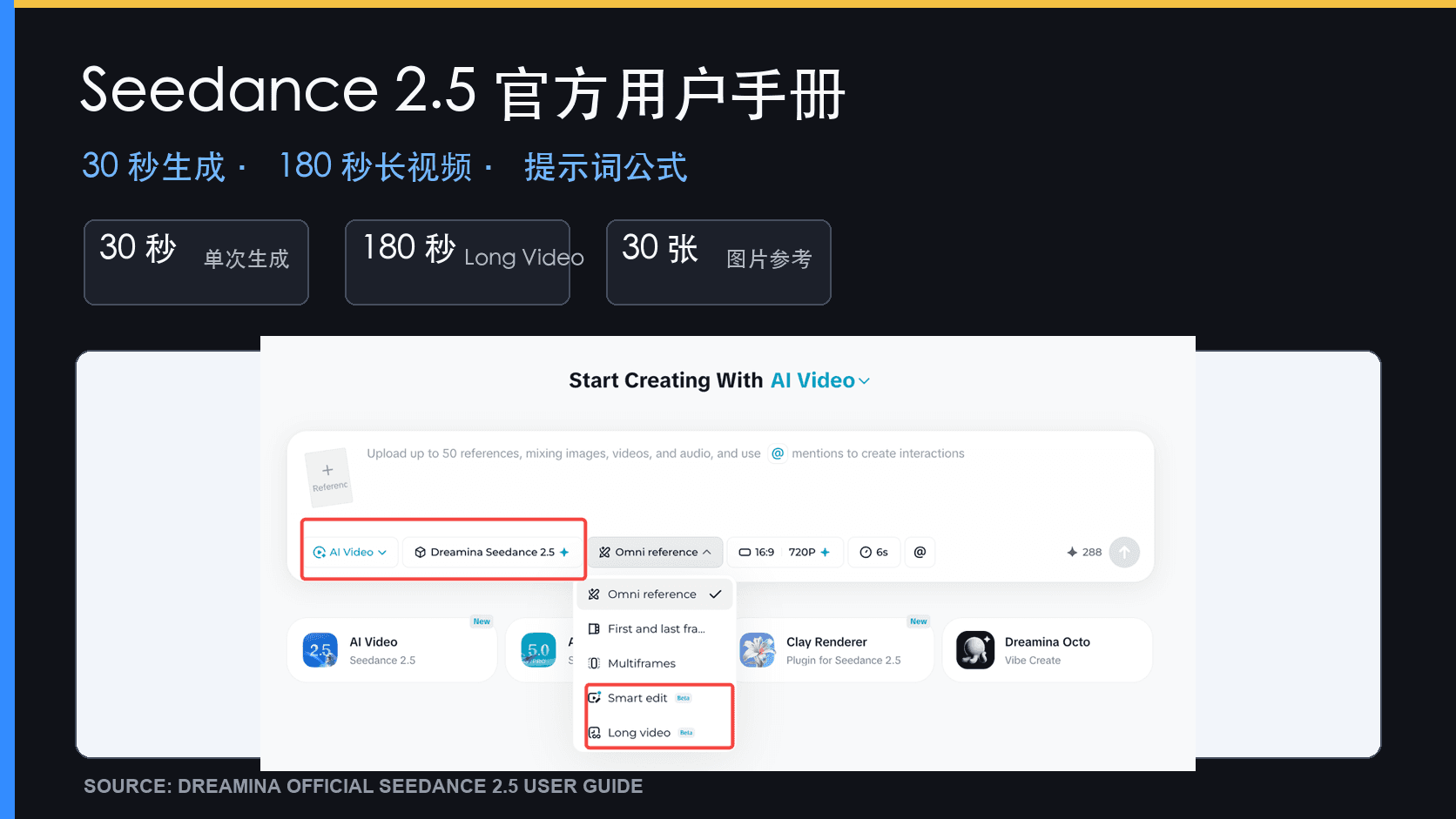Click the '180 秒 Long Video' badge
This screenshot has width=1456, height=819.
457,262
